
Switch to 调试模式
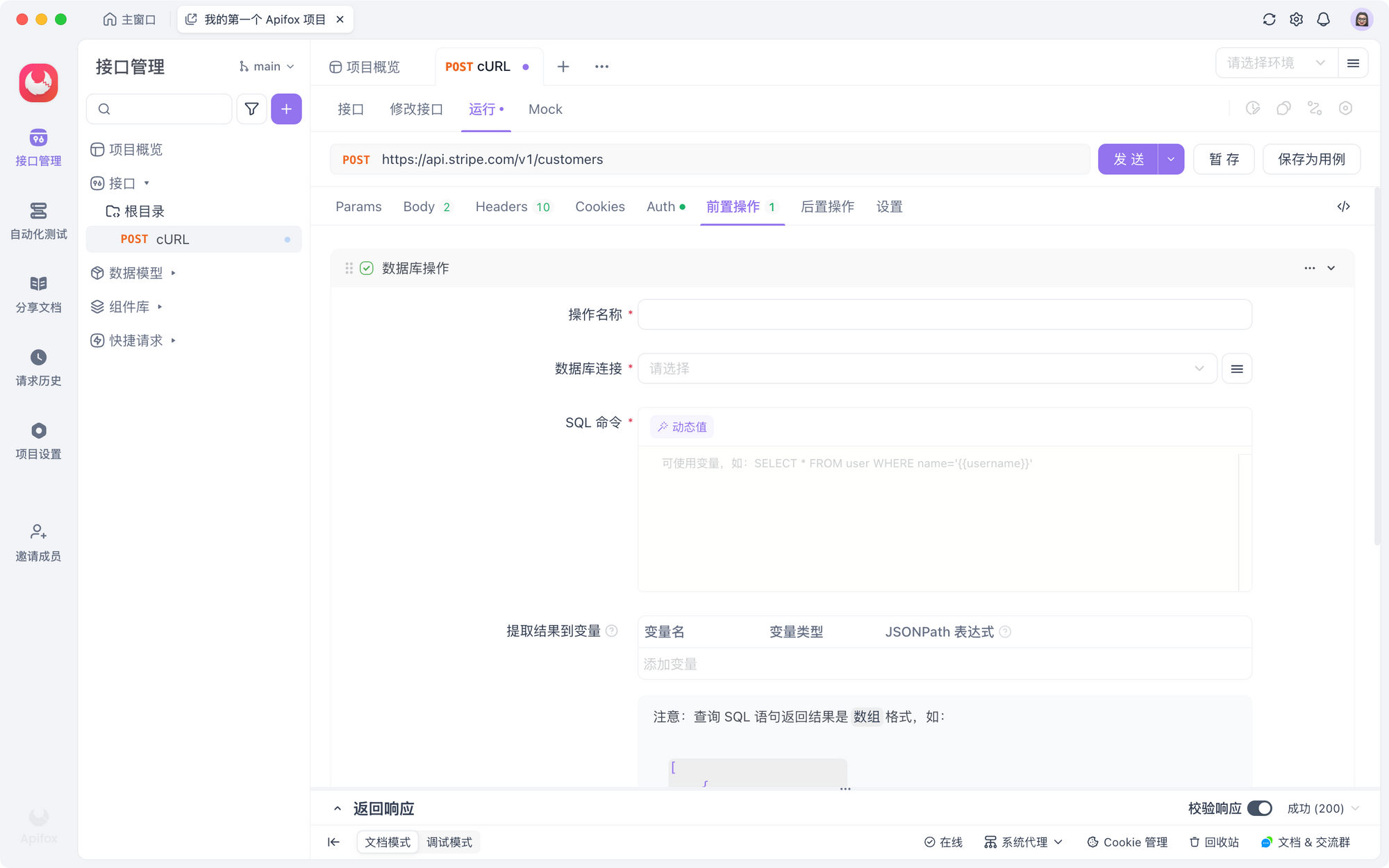pyautogui.click(x=449, y=842)
